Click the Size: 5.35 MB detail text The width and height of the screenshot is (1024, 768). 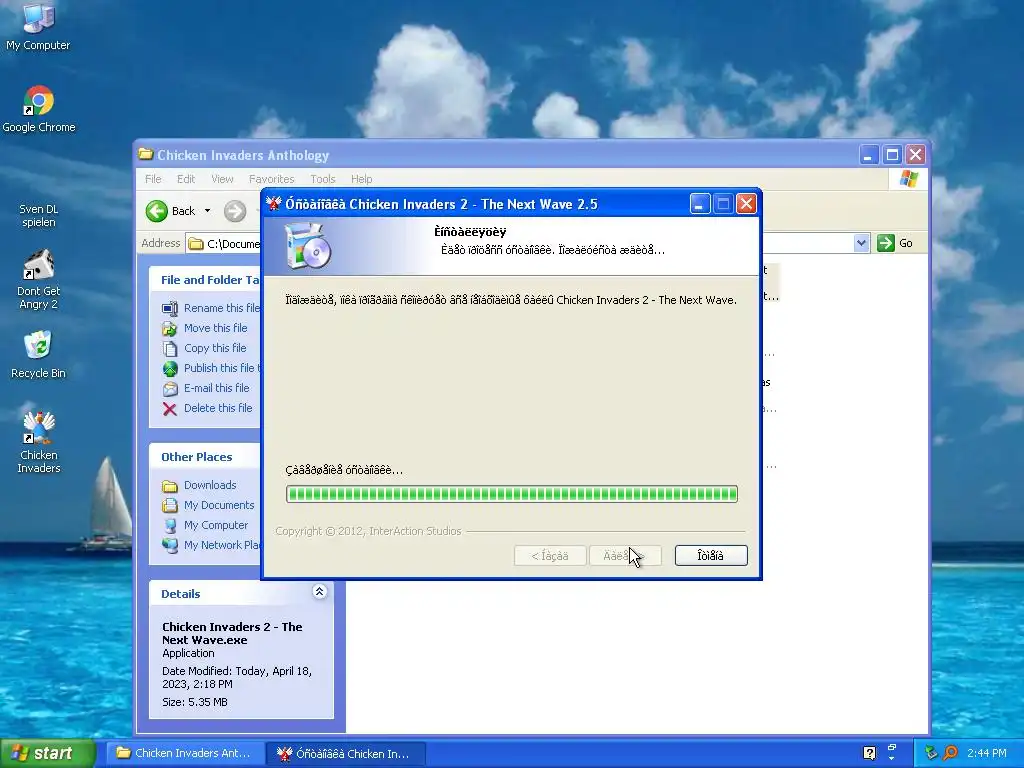coord(195,702)
